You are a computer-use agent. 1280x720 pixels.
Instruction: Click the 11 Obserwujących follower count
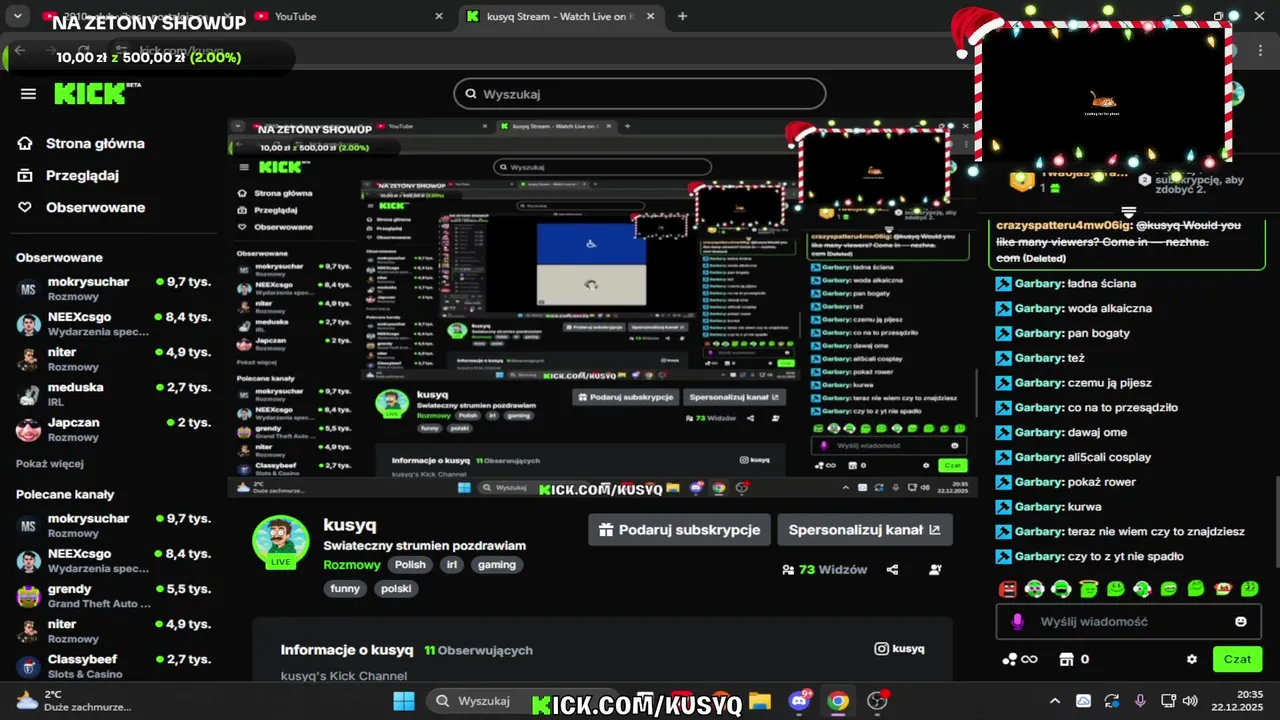(478, 650)
